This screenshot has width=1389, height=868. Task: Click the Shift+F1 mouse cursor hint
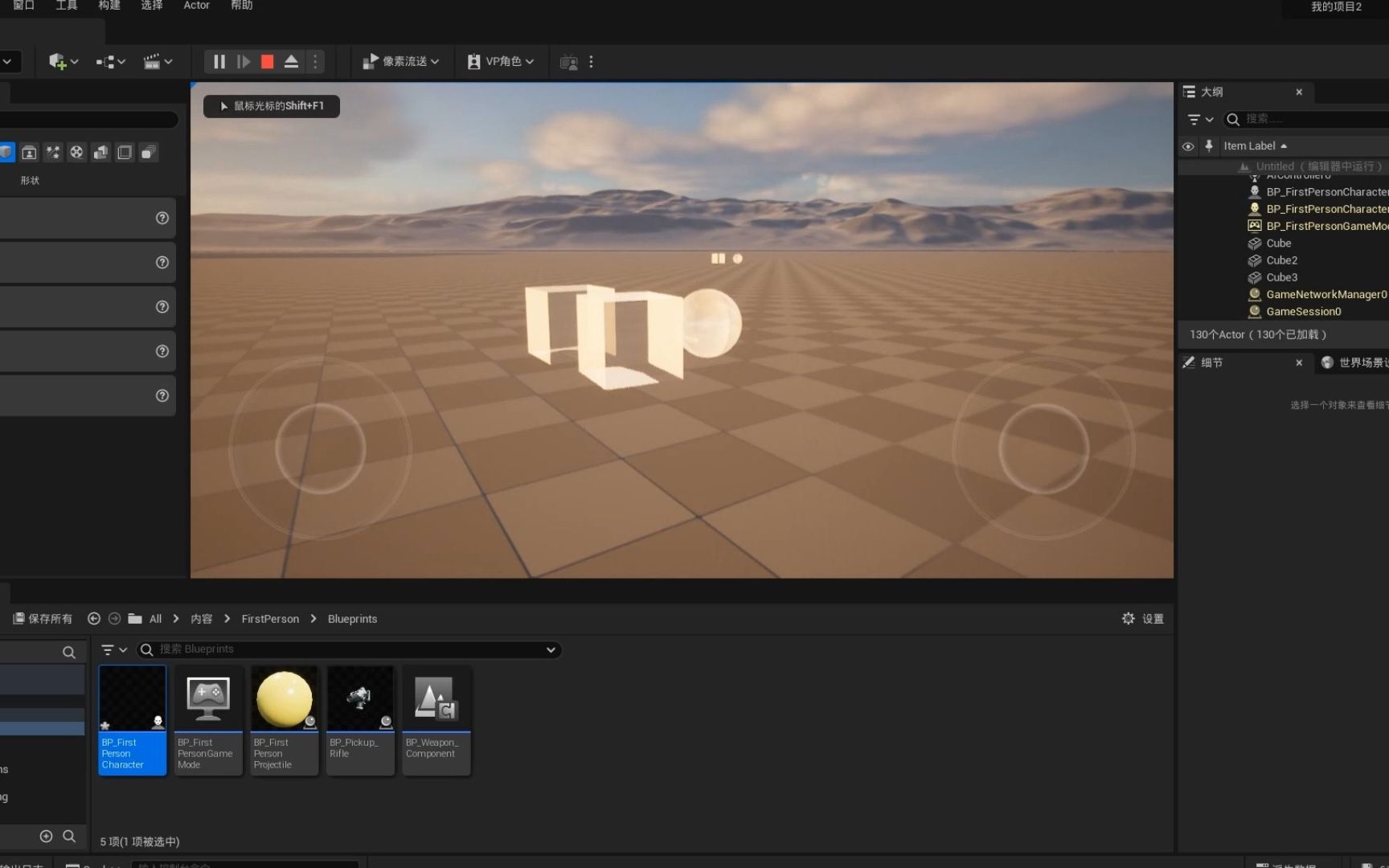271,106
